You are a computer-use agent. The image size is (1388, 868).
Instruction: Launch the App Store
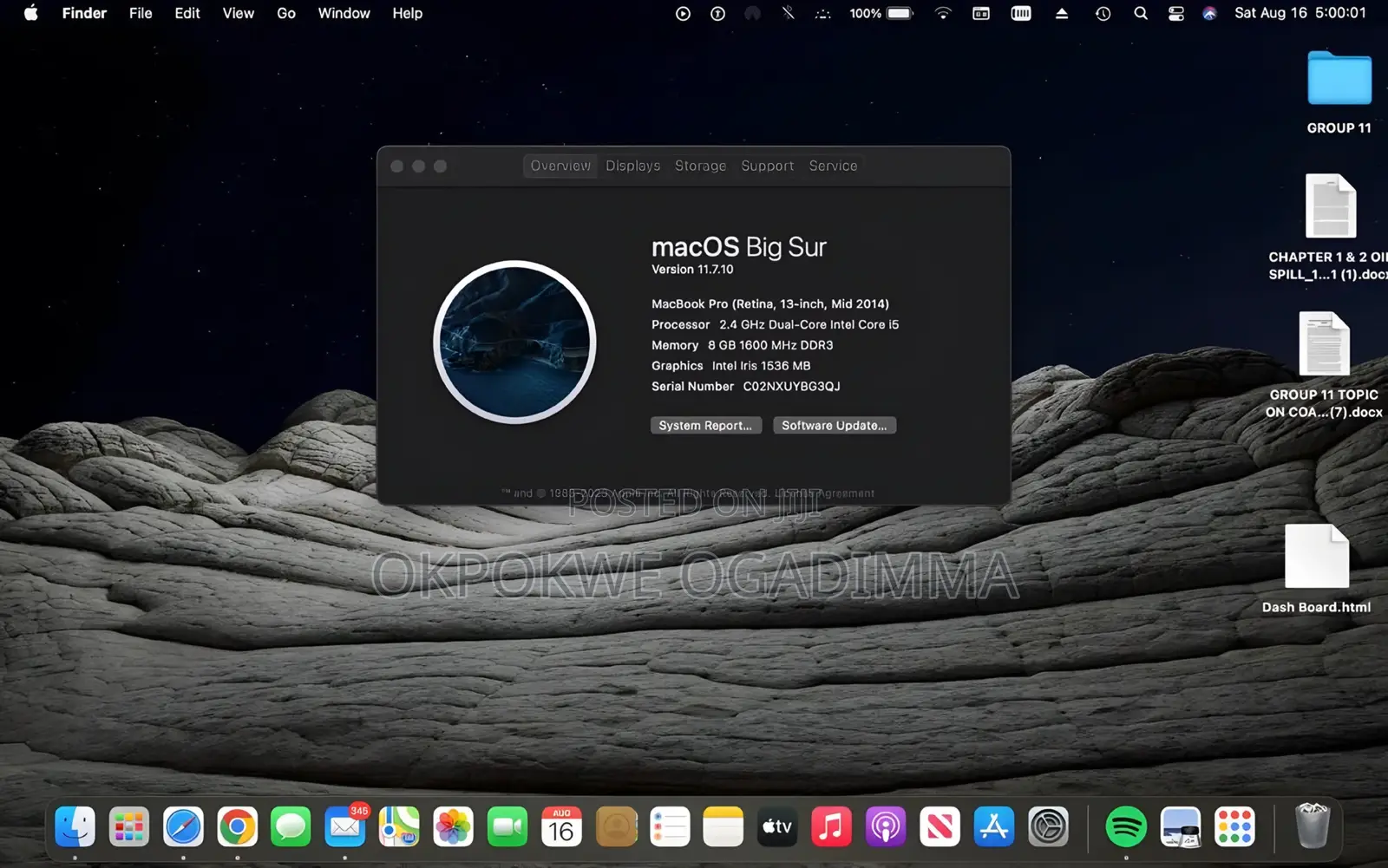click(x=993, y=826)
